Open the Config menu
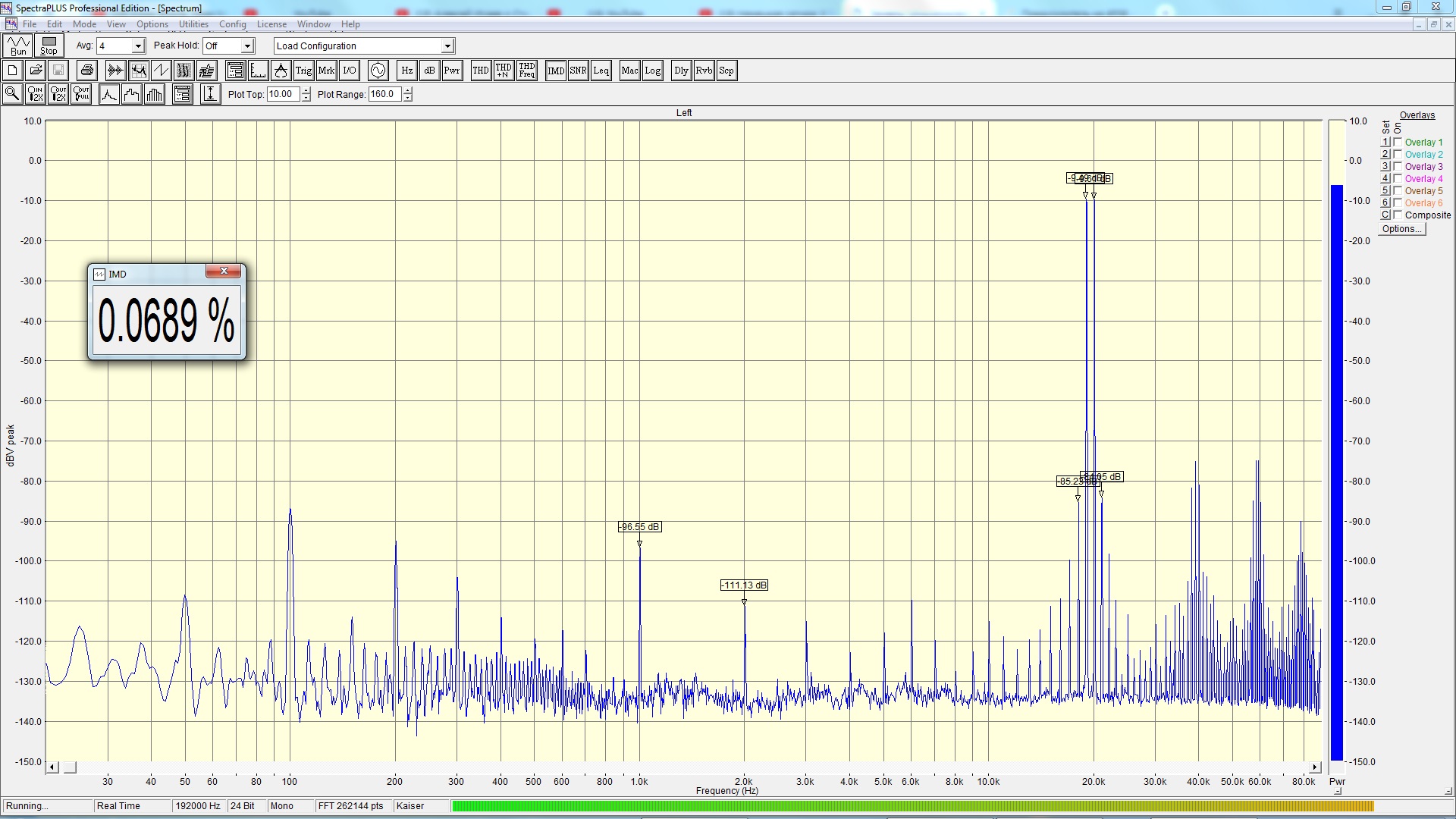 click(232, 24)
